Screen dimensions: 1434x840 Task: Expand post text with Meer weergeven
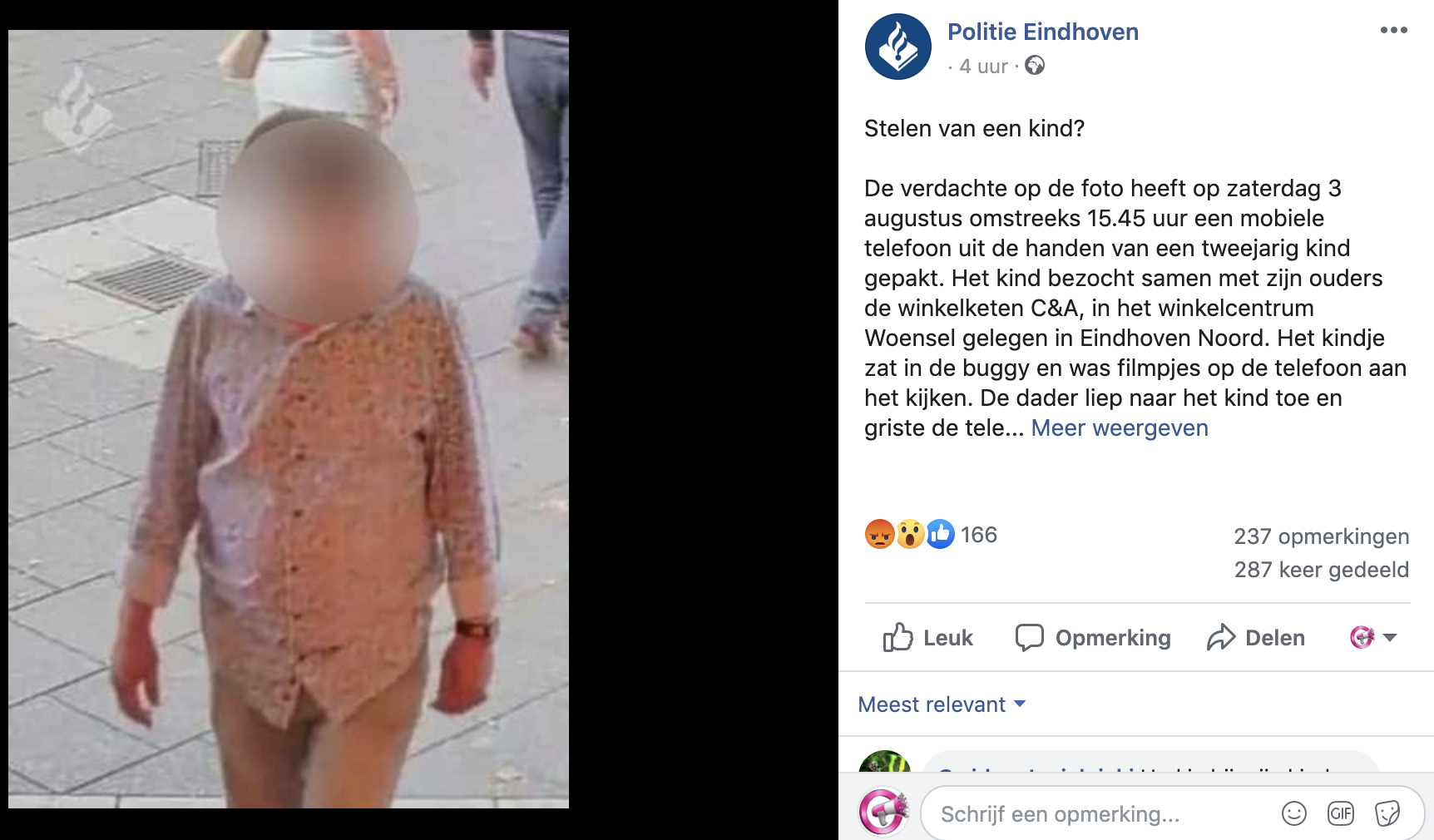[x=1120, y=427]
